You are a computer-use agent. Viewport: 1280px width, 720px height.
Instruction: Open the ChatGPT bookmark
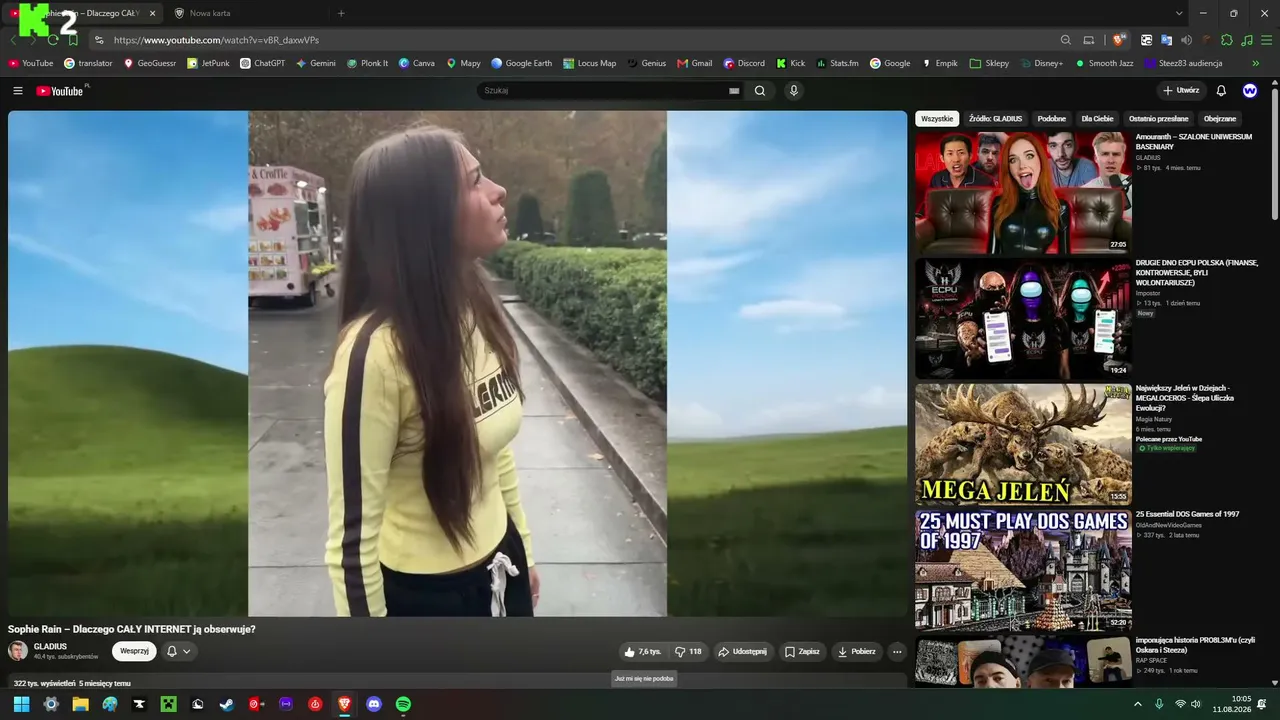(262, 63)
